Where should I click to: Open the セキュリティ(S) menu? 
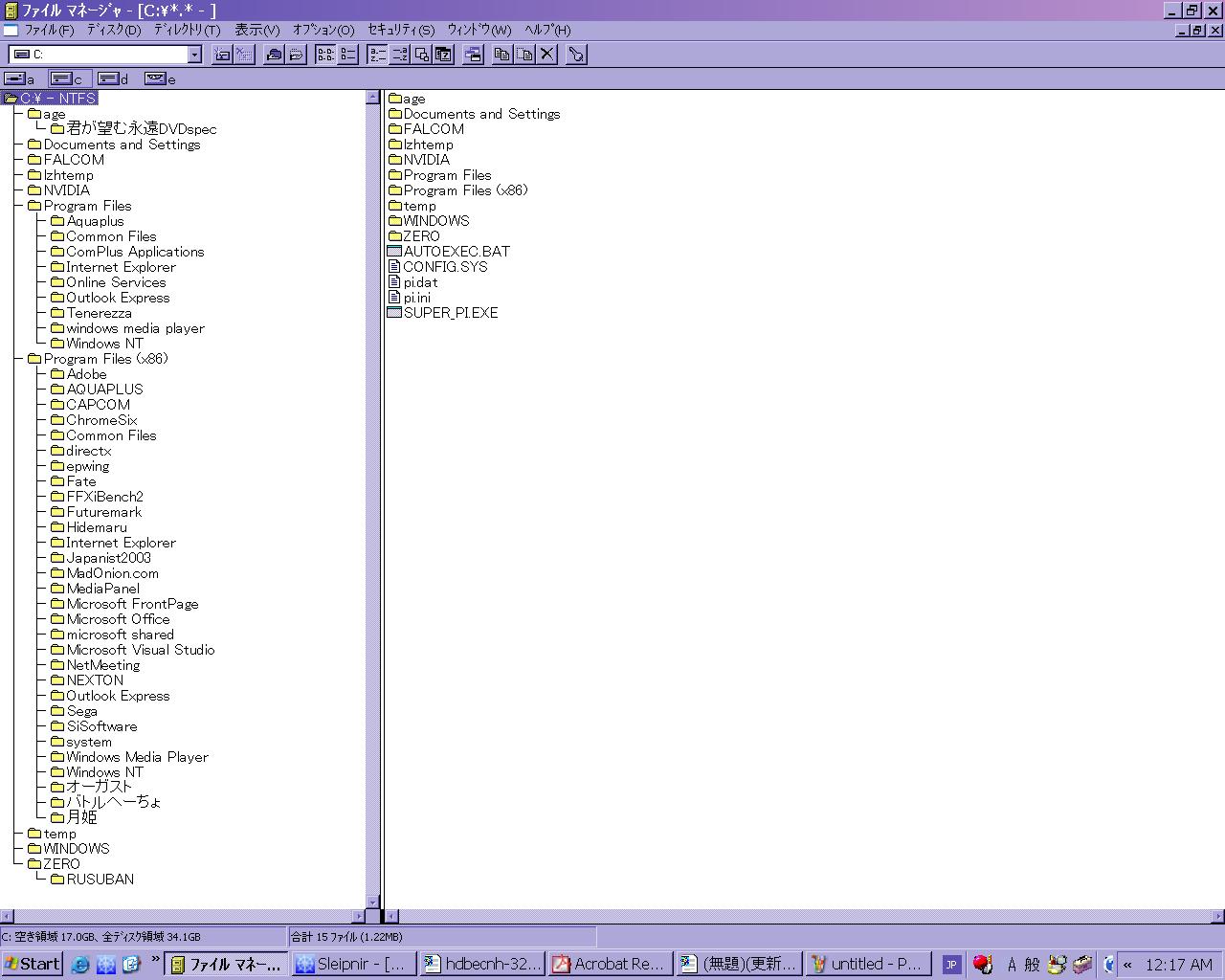401,30
